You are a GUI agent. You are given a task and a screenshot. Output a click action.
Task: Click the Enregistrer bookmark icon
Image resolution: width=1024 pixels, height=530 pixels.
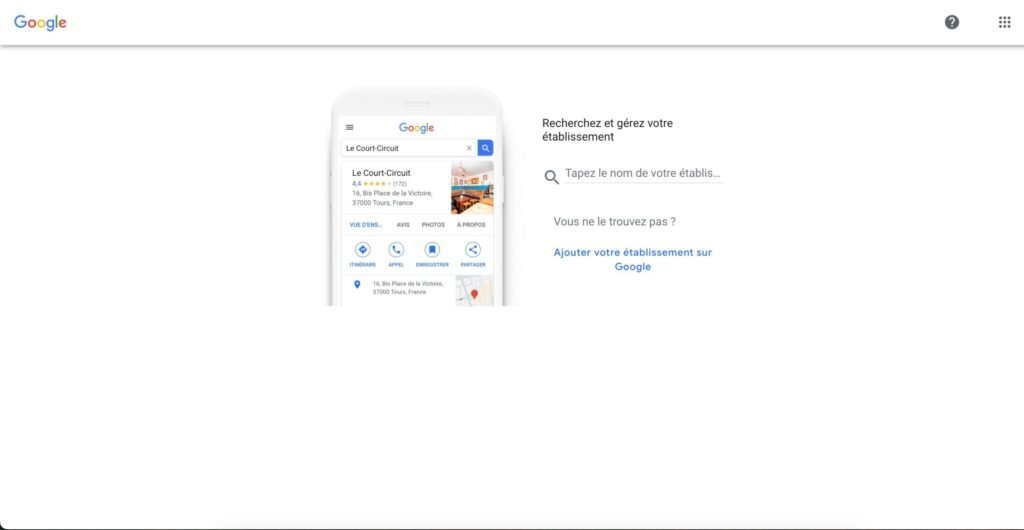(x=432, y=250)
